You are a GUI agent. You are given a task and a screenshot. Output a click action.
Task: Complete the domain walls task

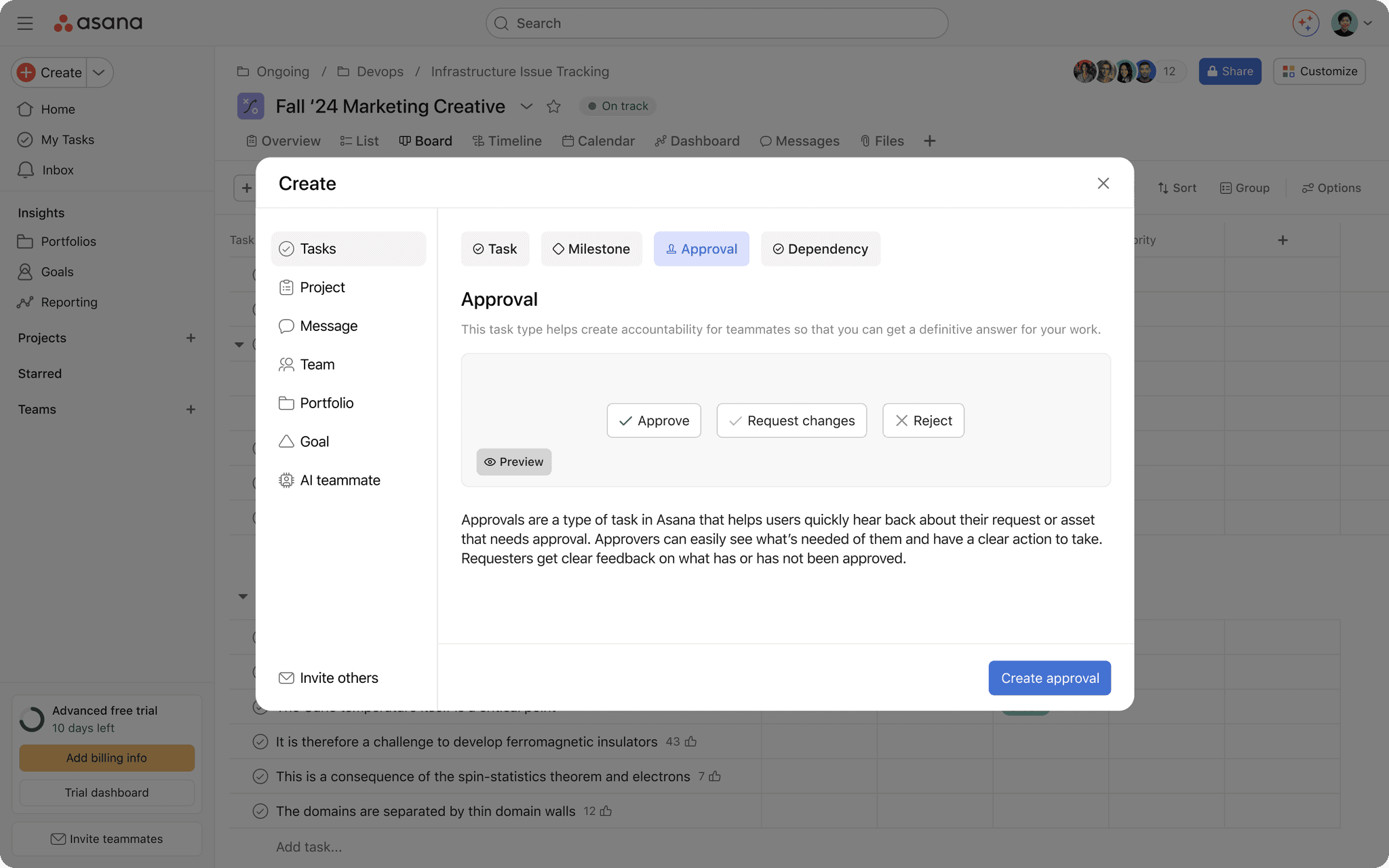tap(260, 811)
